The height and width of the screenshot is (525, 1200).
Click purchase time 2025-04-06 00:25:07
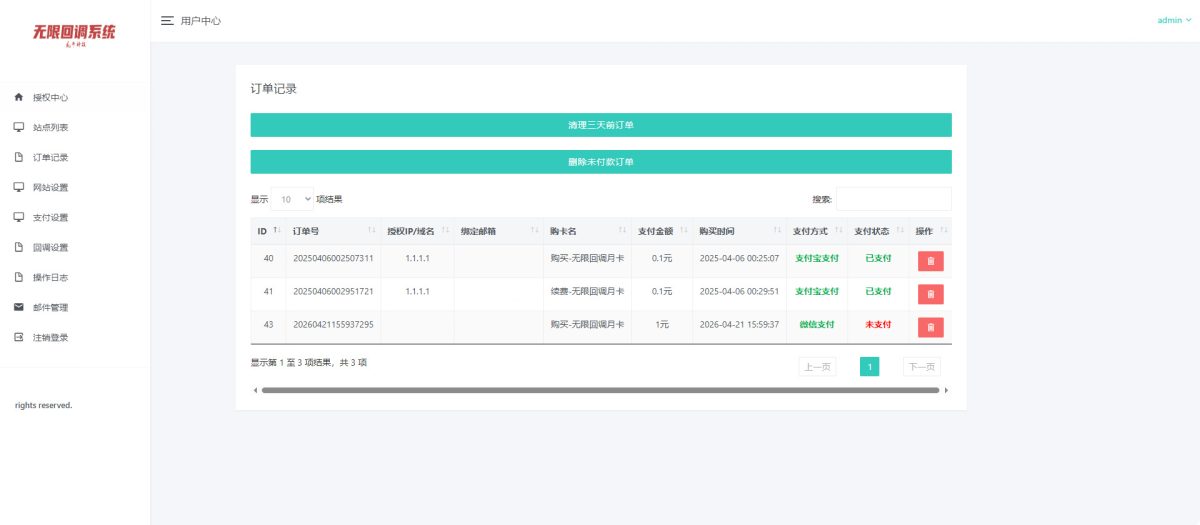tap(739, 259)
